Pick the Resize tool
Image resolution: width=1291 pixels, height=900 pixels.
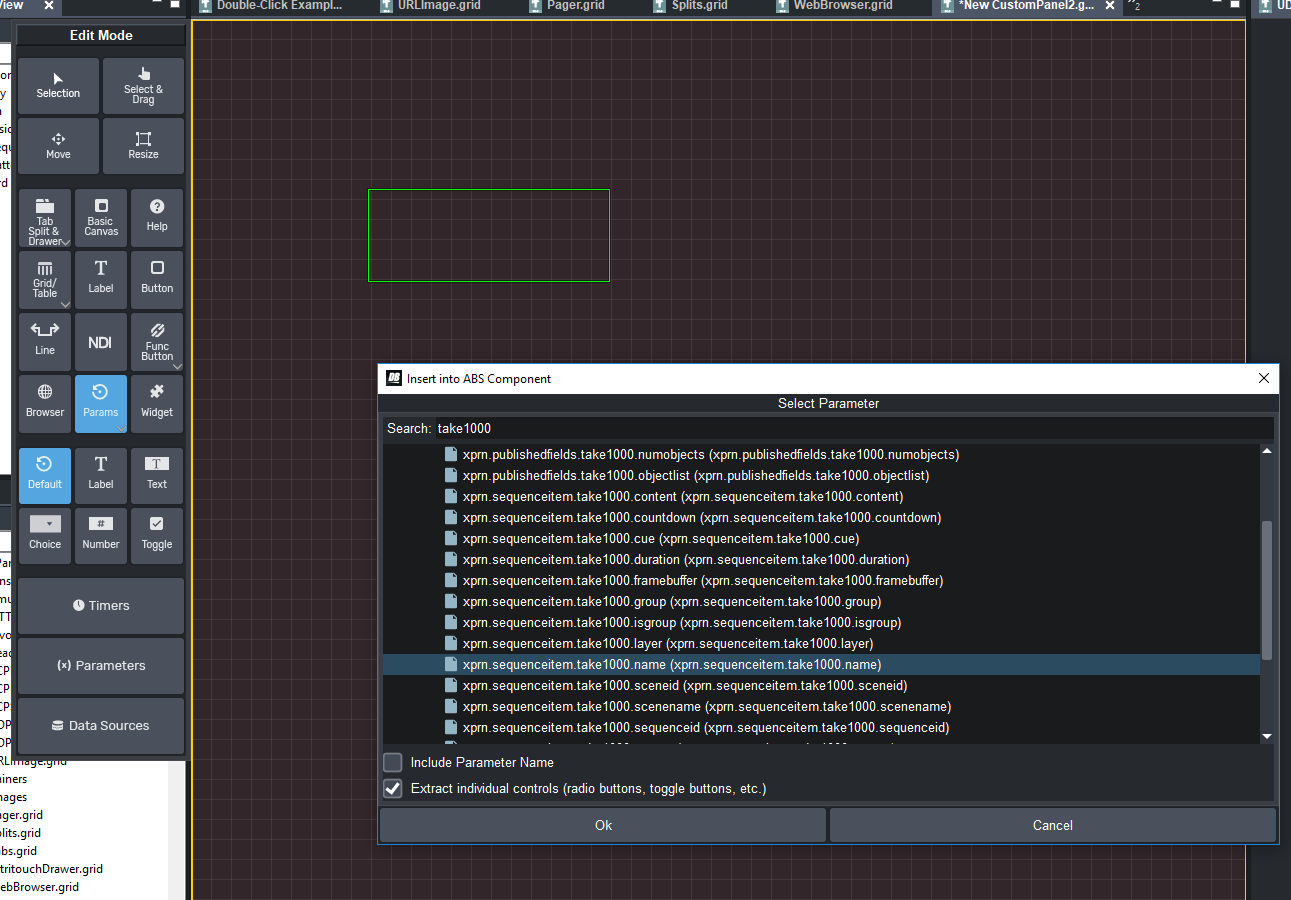[x=143, y=146]
